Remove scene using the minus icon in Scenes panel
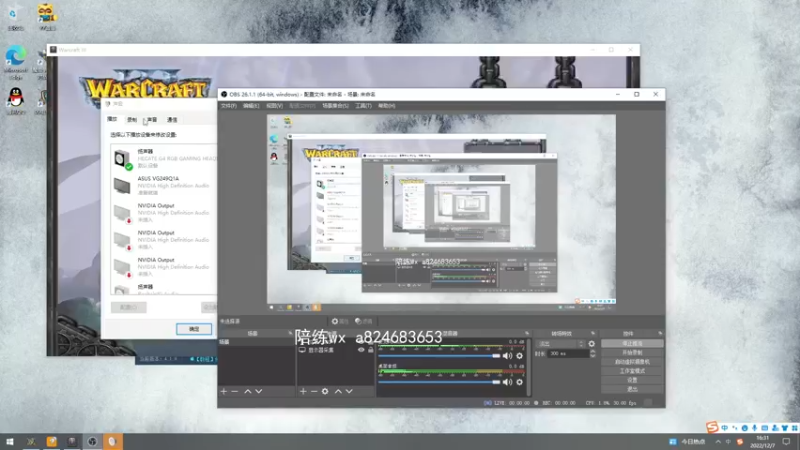Viewport: 800px width, 450px height. tap(235, 391)
